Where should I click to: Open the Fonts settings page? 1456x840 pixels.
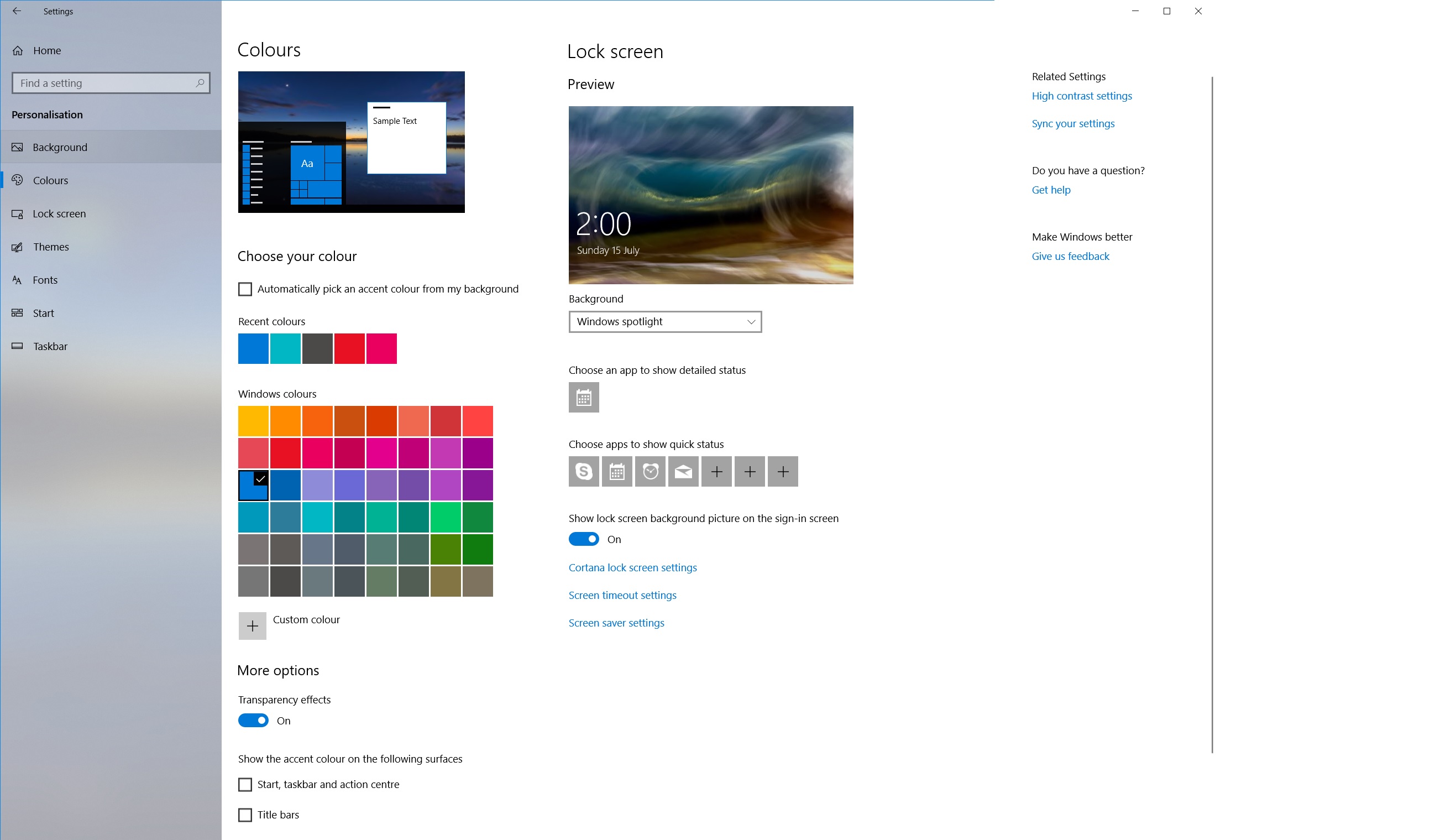(111, 280)
